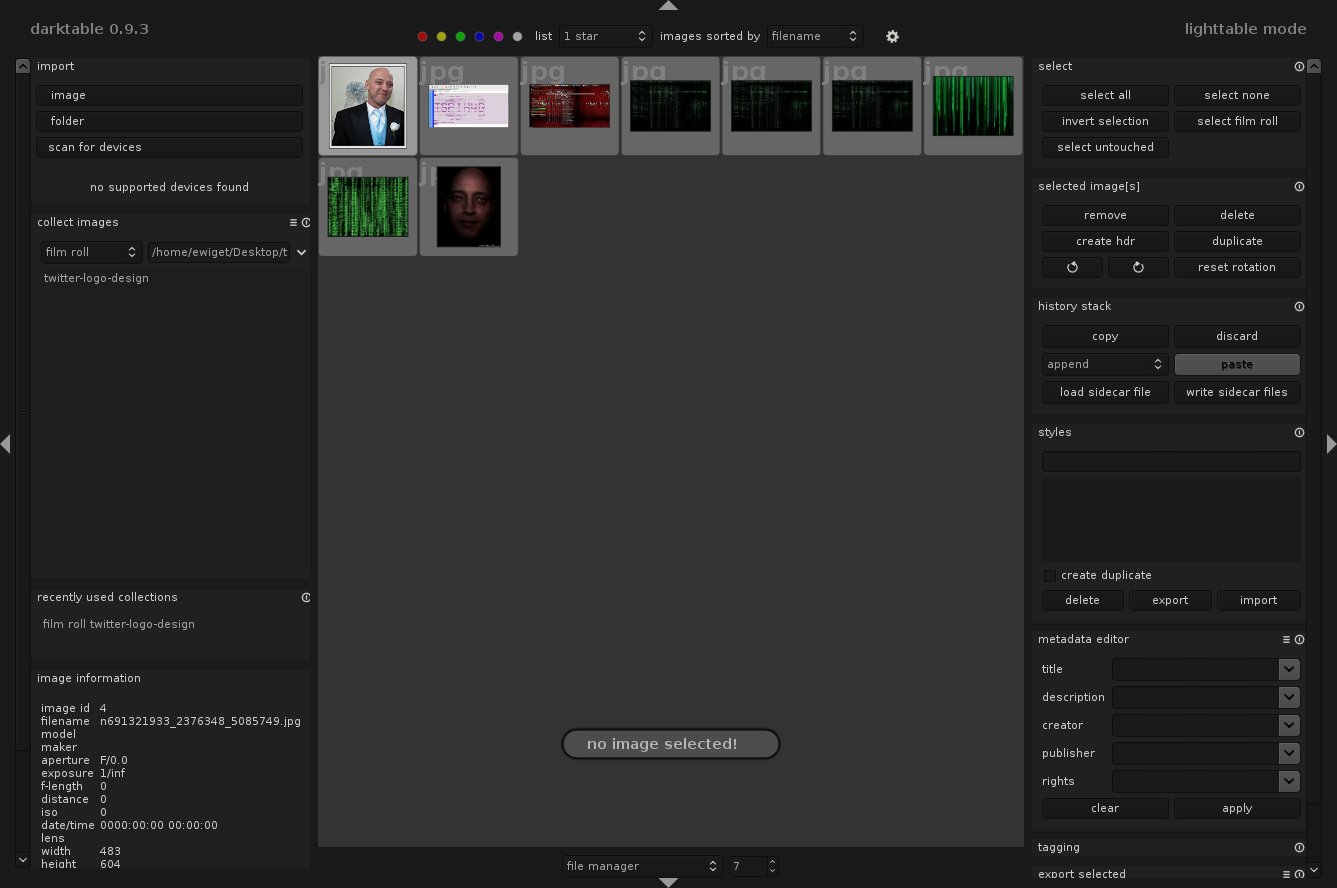The height and width of the screenshot is (888, 1337).
Task: Click the load sidecar file button
Action: pyautogui.click(x=1105, y=392)
